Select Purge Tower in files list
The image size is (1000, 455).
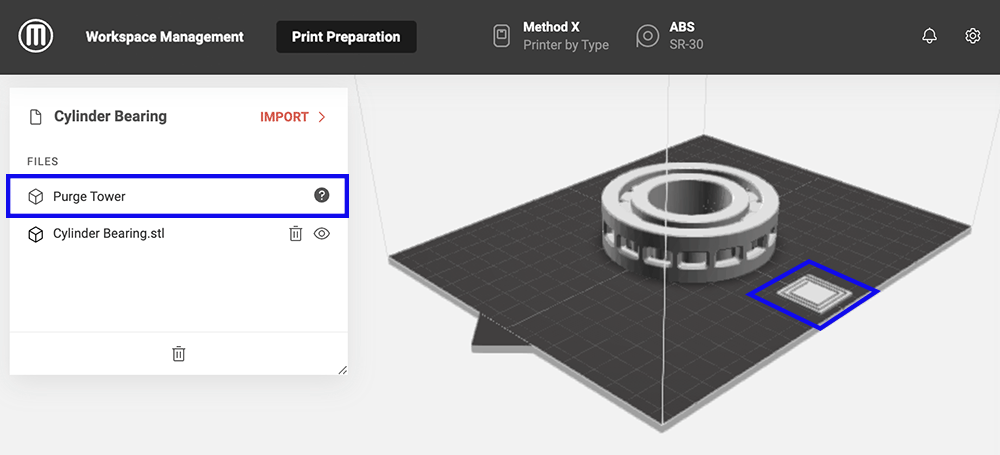[90, 197]
